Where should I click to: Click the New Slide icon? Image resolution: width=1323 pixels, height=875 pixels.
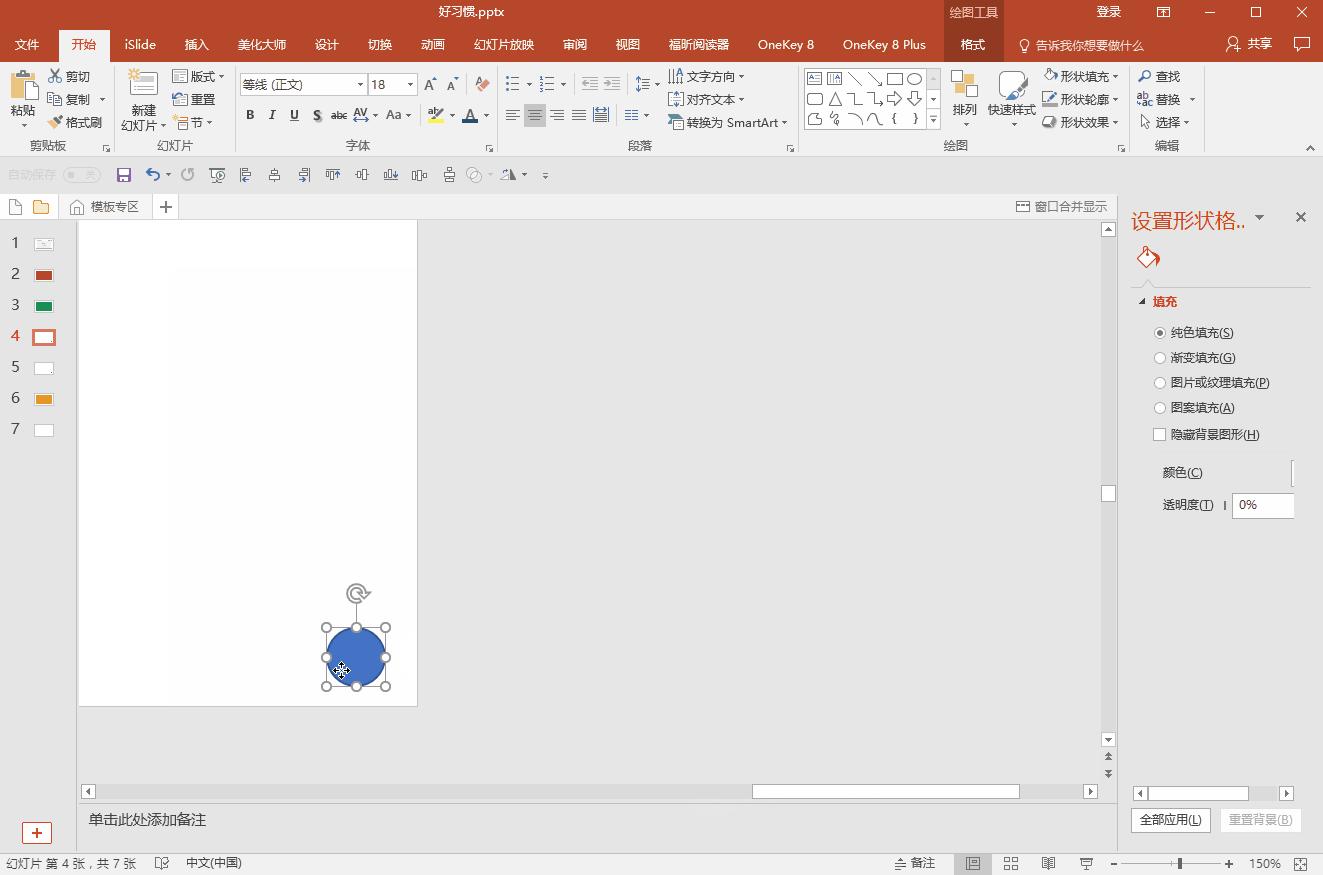pos(143,87)
